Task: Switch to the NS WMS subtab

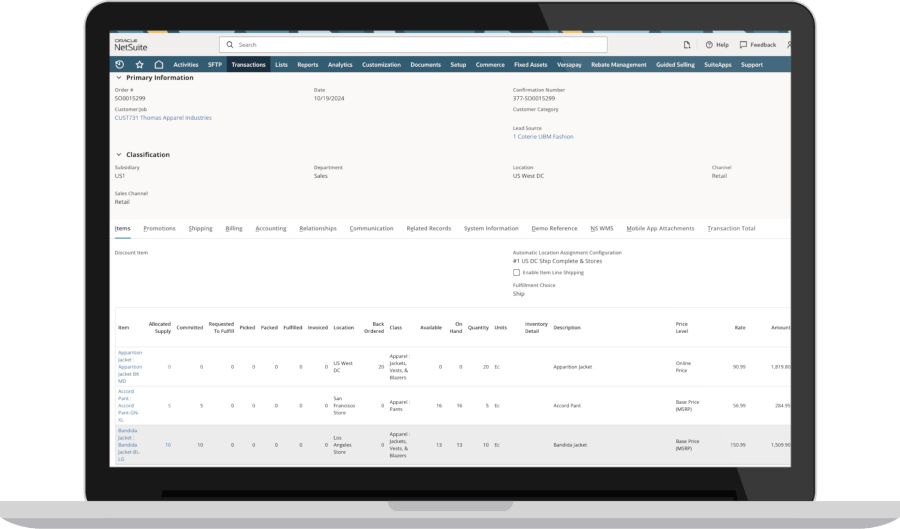Action: coord(602,228)
